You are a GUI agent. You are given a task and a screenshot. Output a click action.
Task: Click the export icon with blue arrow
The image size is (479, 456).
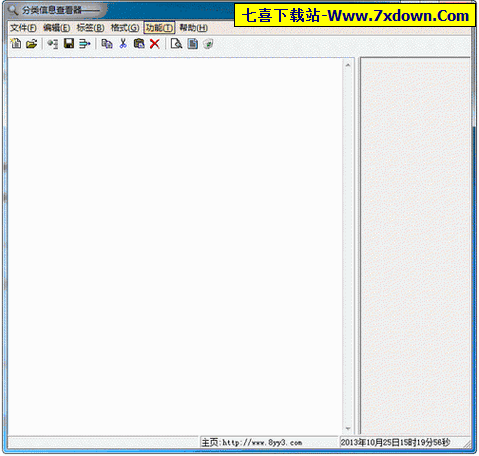pyautogui.click(x=85, y=44)
